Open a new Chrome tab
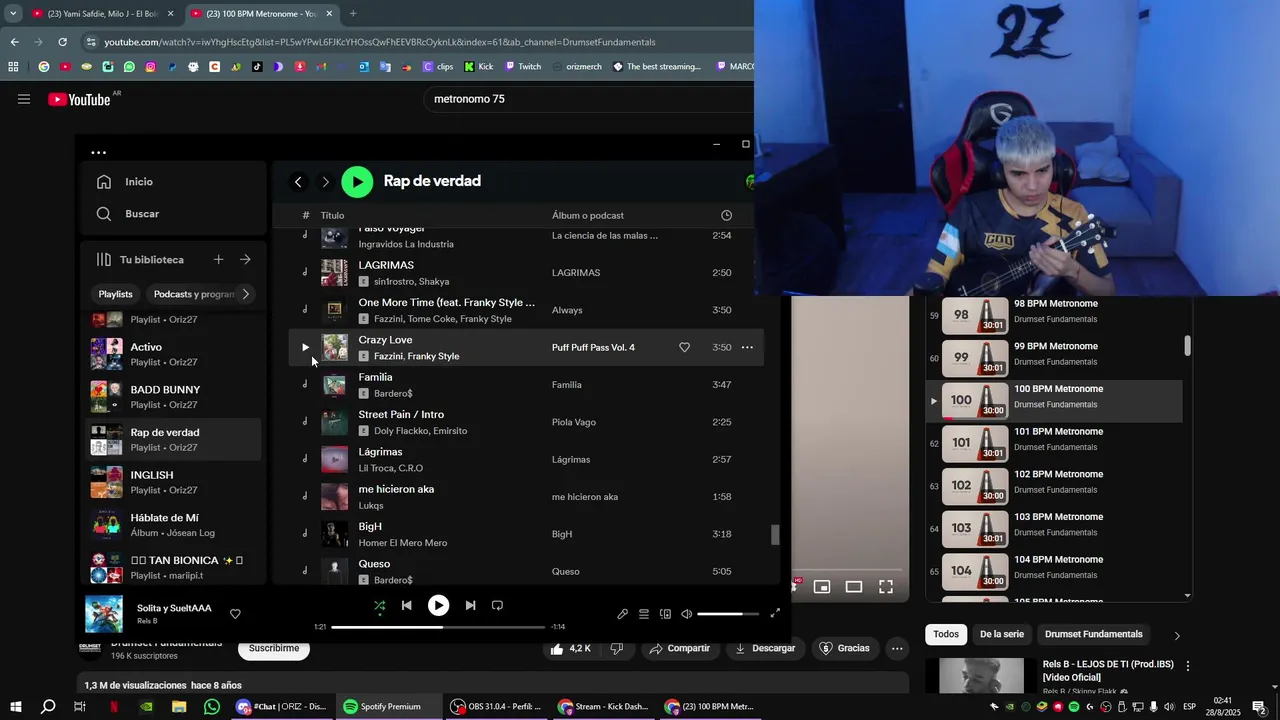1280x720 pixels. tap(352, 14)
